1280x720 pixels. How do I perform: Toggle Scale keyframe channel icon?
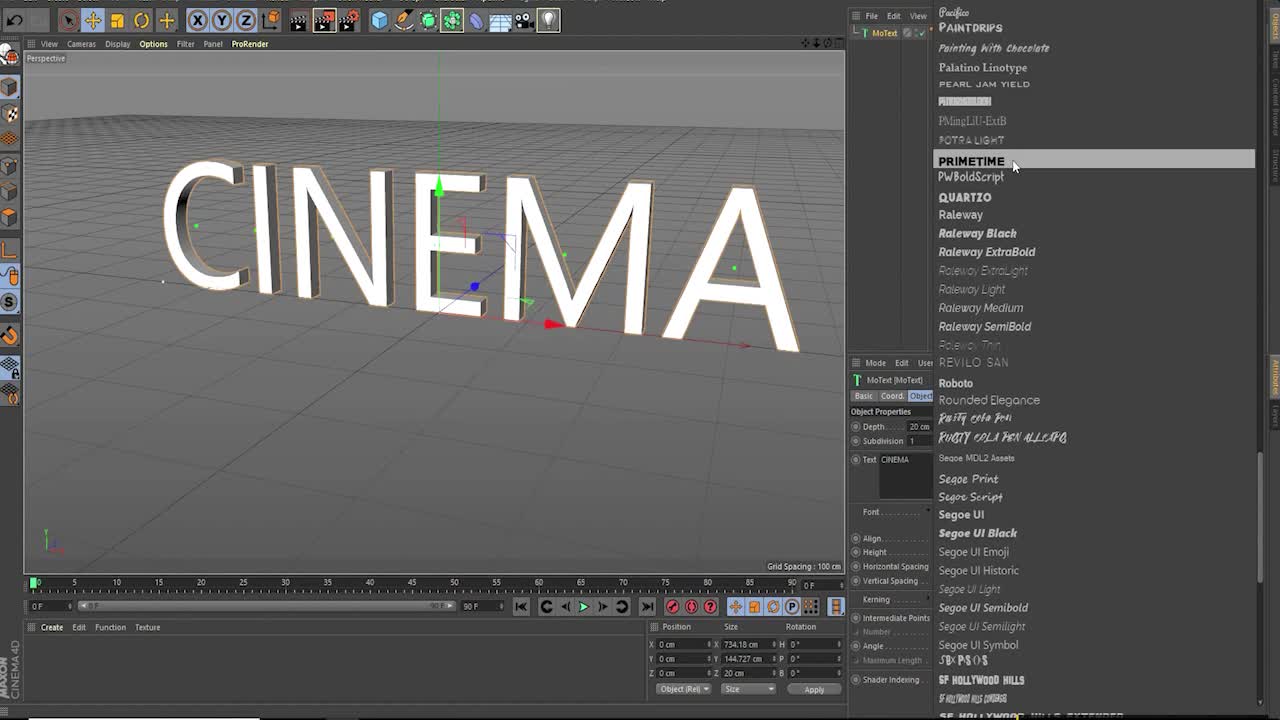pyautogui.click(x=754, y=606)
